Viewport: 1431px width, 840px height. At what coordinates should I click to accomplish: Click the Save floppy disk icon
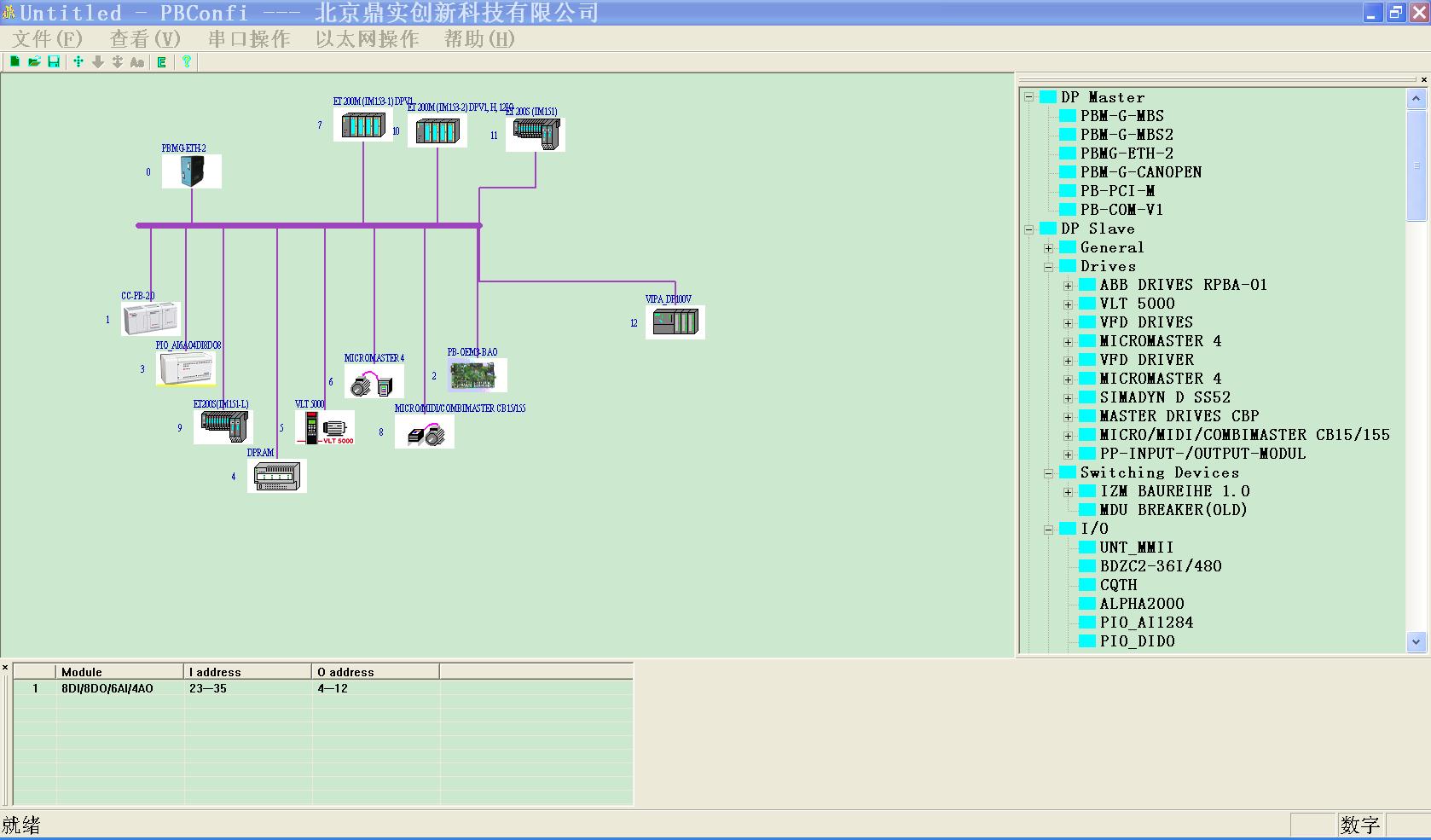(54, 61)
